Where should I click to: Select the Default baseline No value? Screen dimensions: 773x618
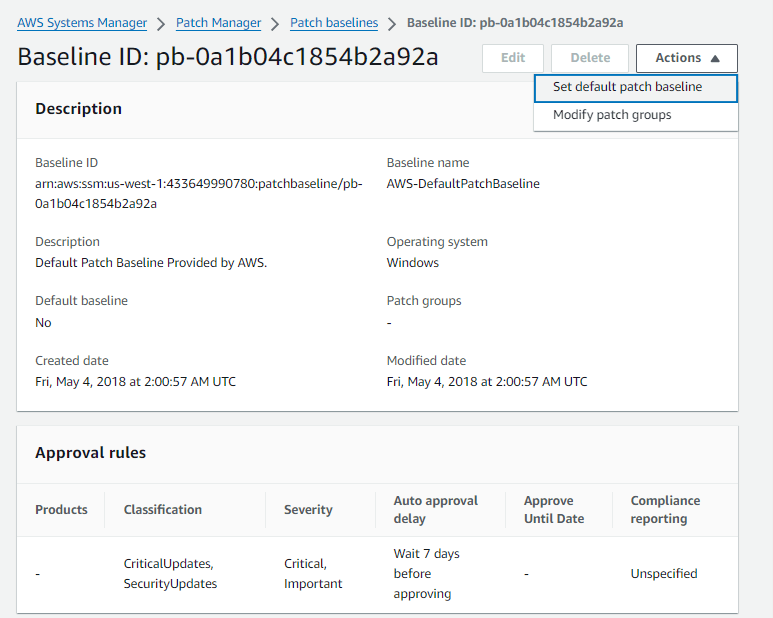pos(43,323)
